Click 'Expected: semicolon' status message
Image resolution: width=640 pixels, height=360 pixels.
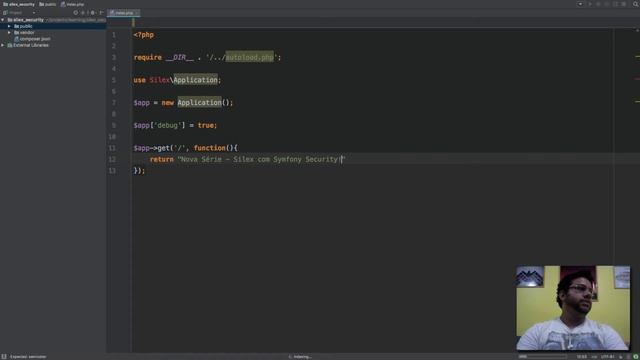(x=28, y=357)
